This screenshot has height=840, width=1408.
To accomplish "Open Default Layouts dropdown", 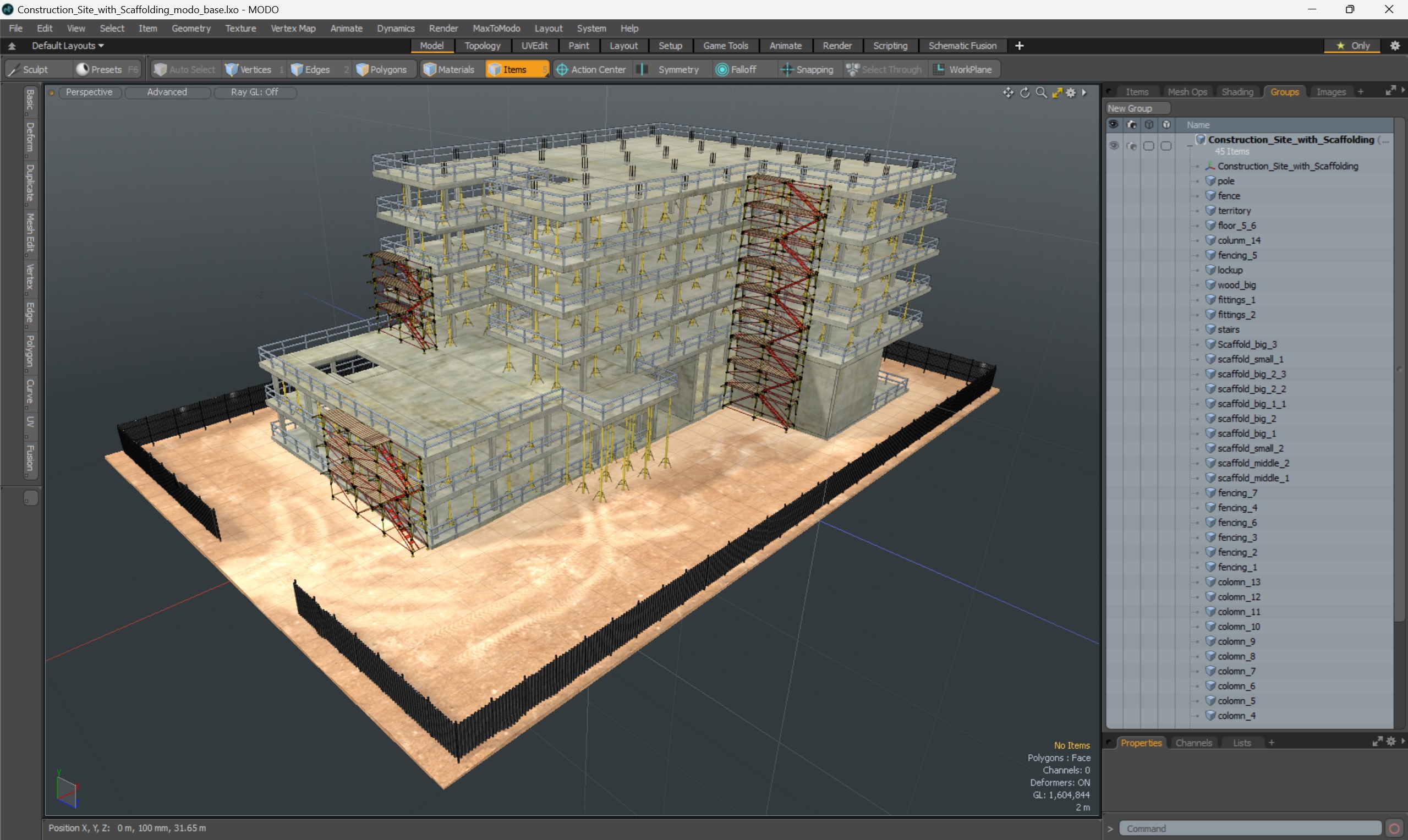I will (x=68, y=45).
